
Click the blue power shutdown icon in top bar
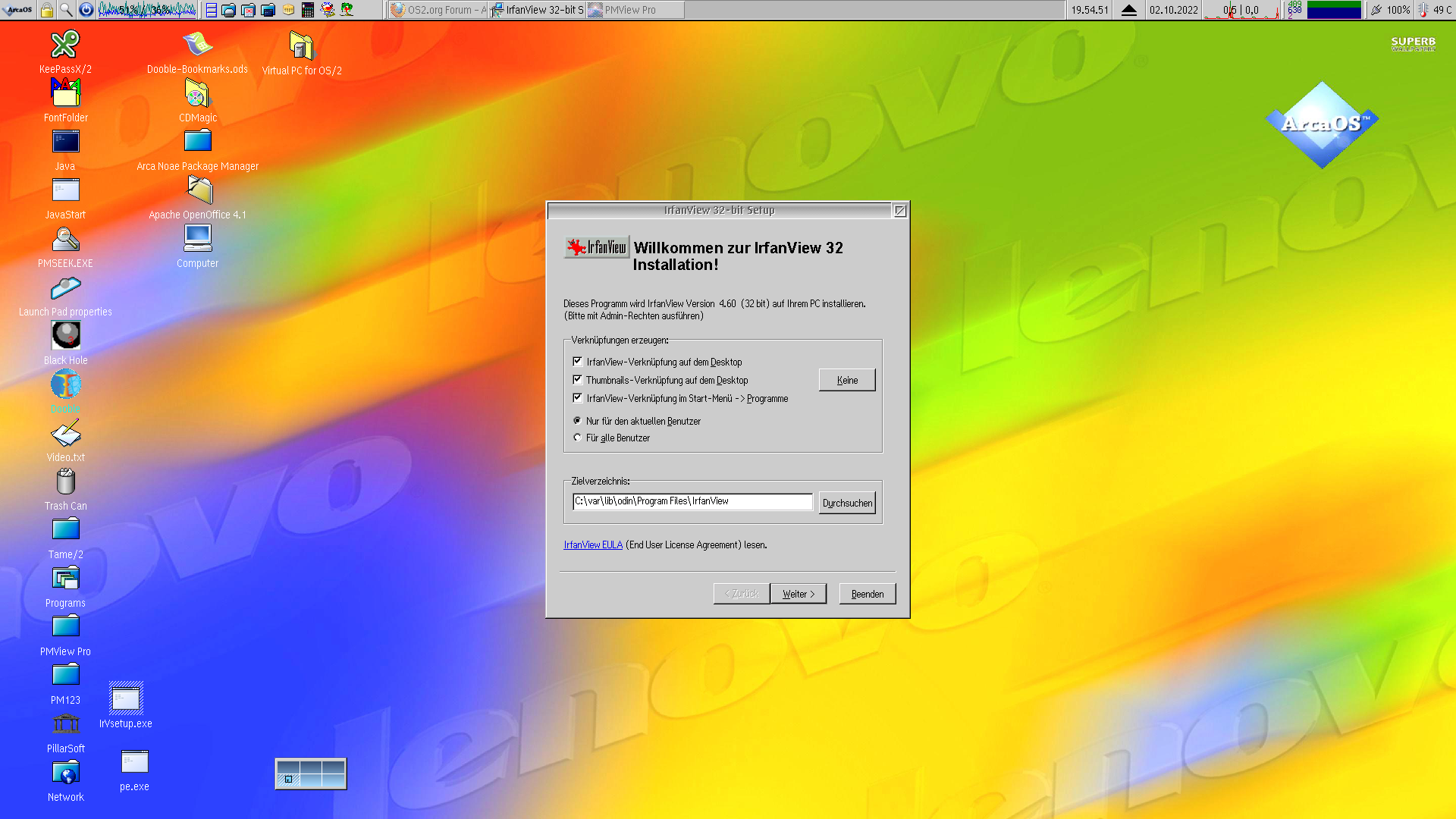click(86, 10)
